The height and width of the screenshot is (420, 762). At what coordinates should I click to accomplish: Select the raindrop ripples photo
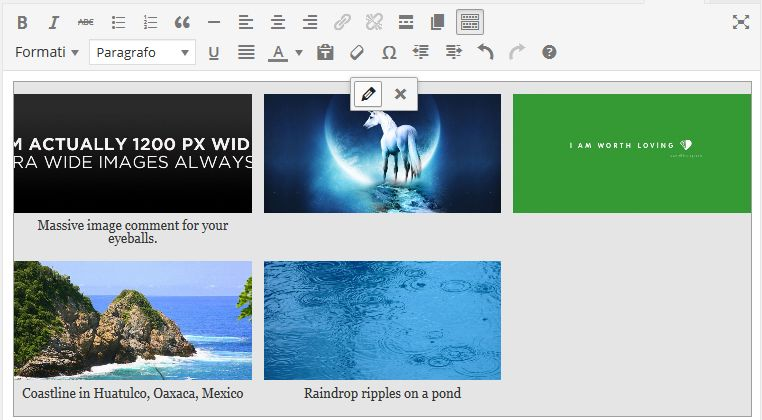[382, 320]
